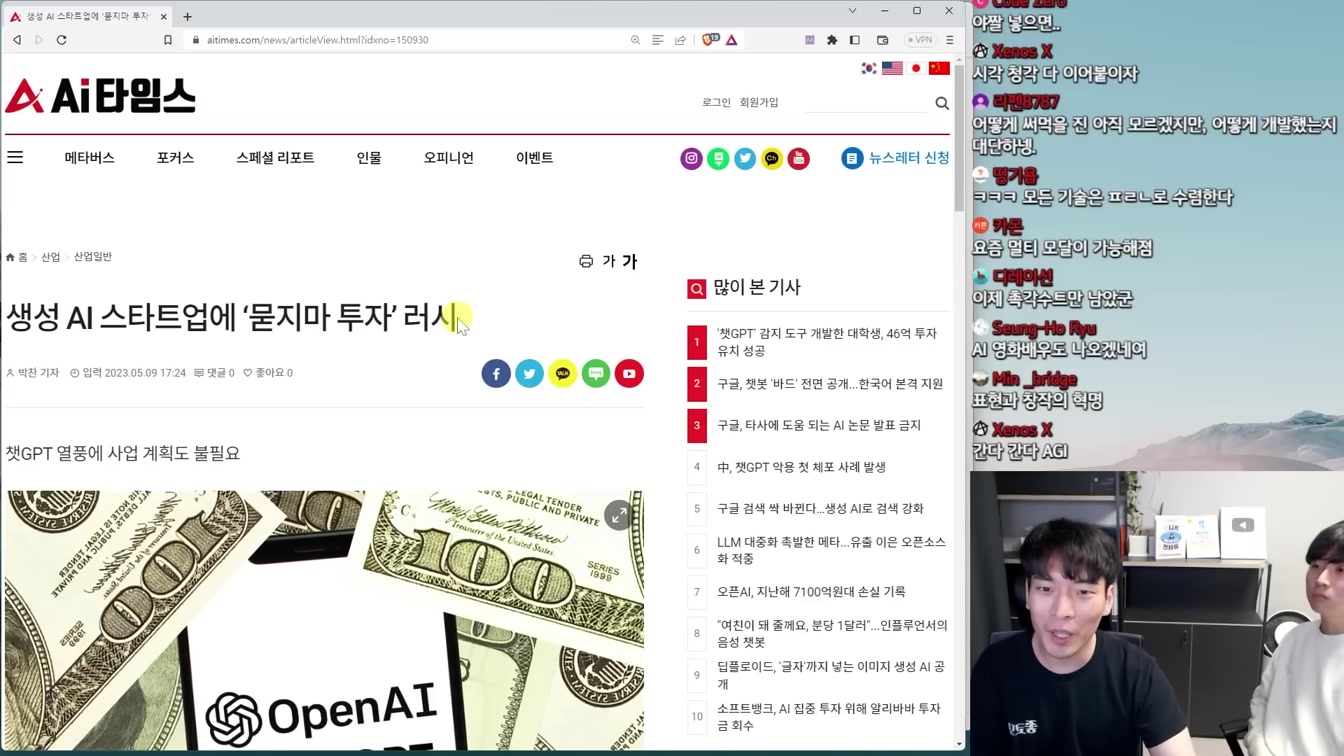Close the AI Times article tab

(x=163, y=16)
